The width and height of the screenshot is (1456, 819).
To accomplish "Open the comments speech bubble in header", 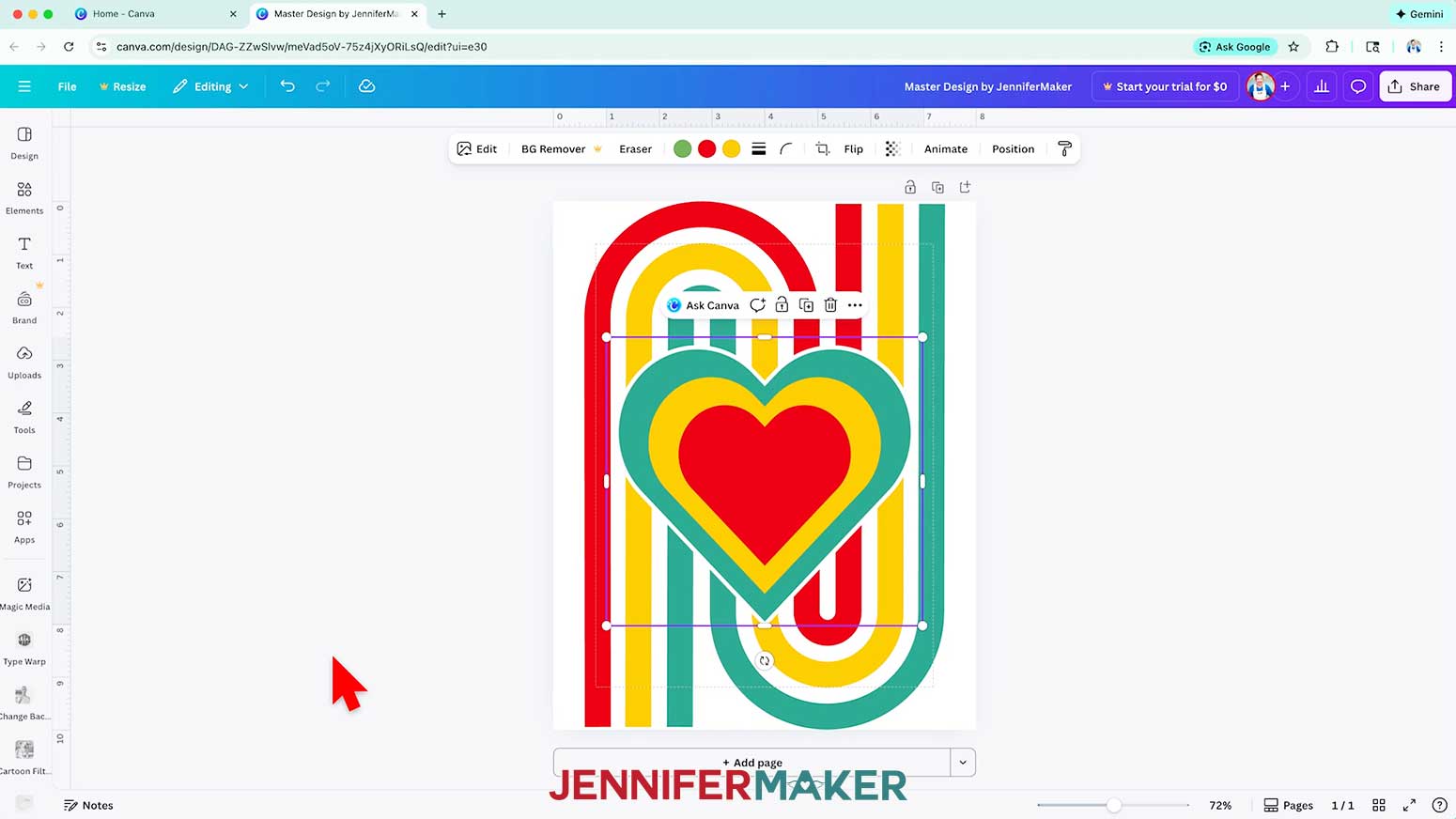I will 1358,86.
